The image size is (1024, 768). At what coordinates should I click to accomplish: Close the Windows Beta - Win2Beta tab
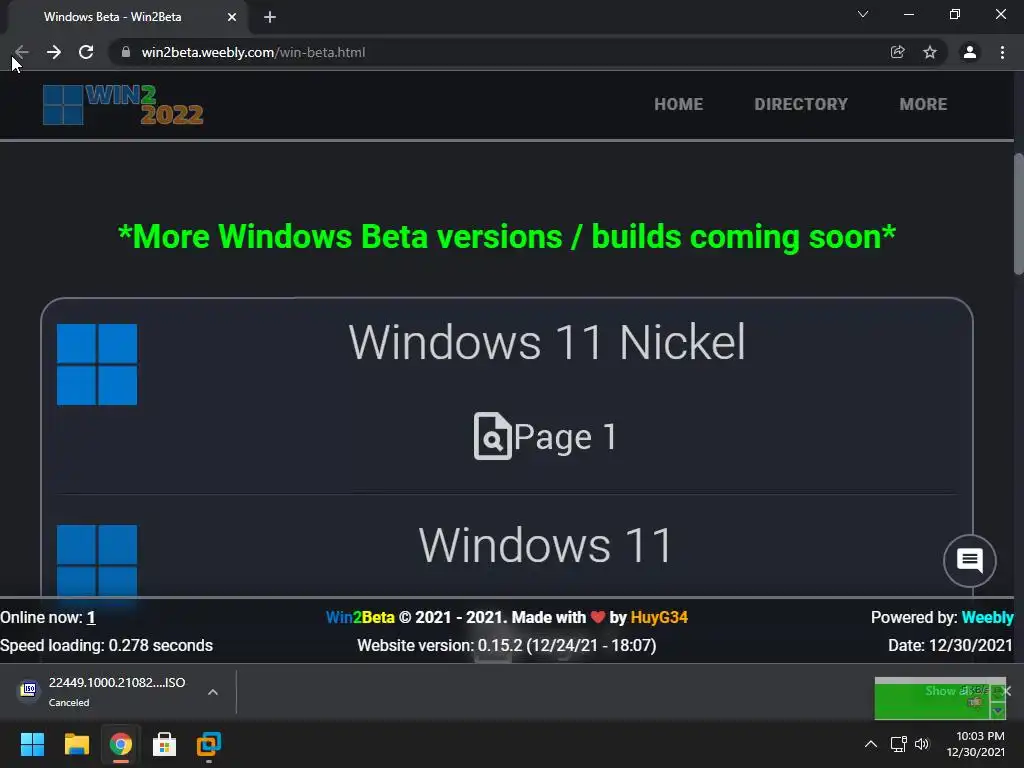pyautogui.click(x=232, y=17)
